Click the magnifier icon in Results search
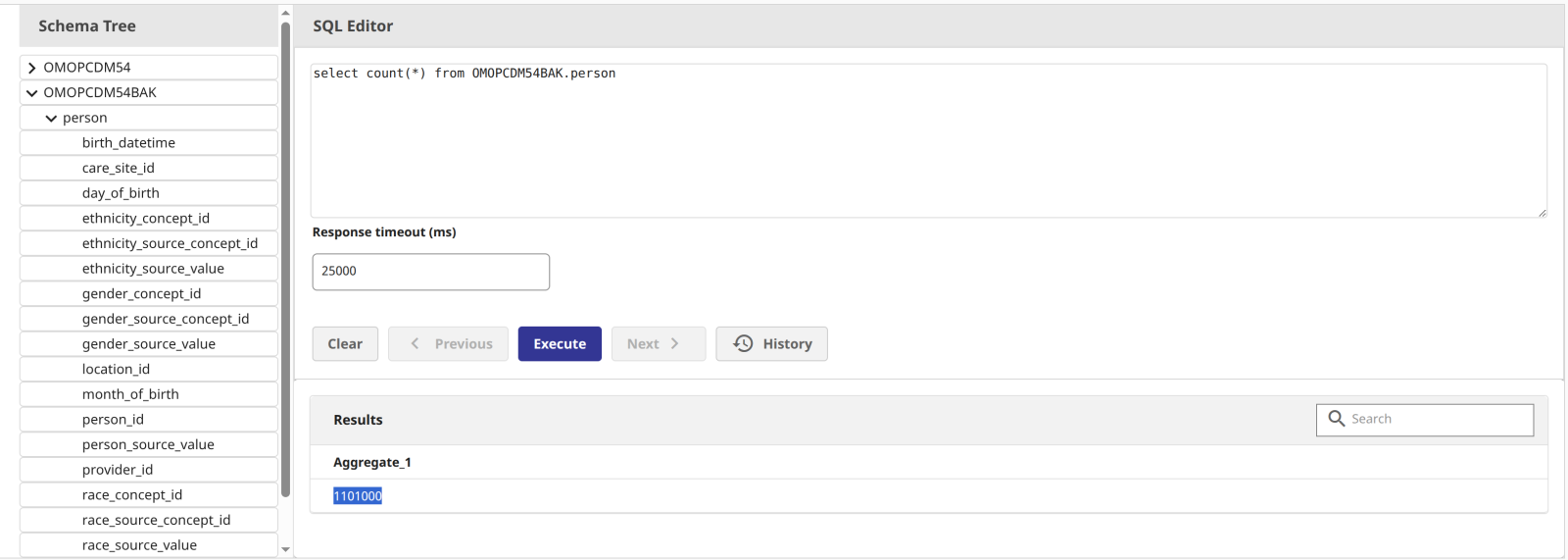1568x560 pixels. (x=1336, y=419)
